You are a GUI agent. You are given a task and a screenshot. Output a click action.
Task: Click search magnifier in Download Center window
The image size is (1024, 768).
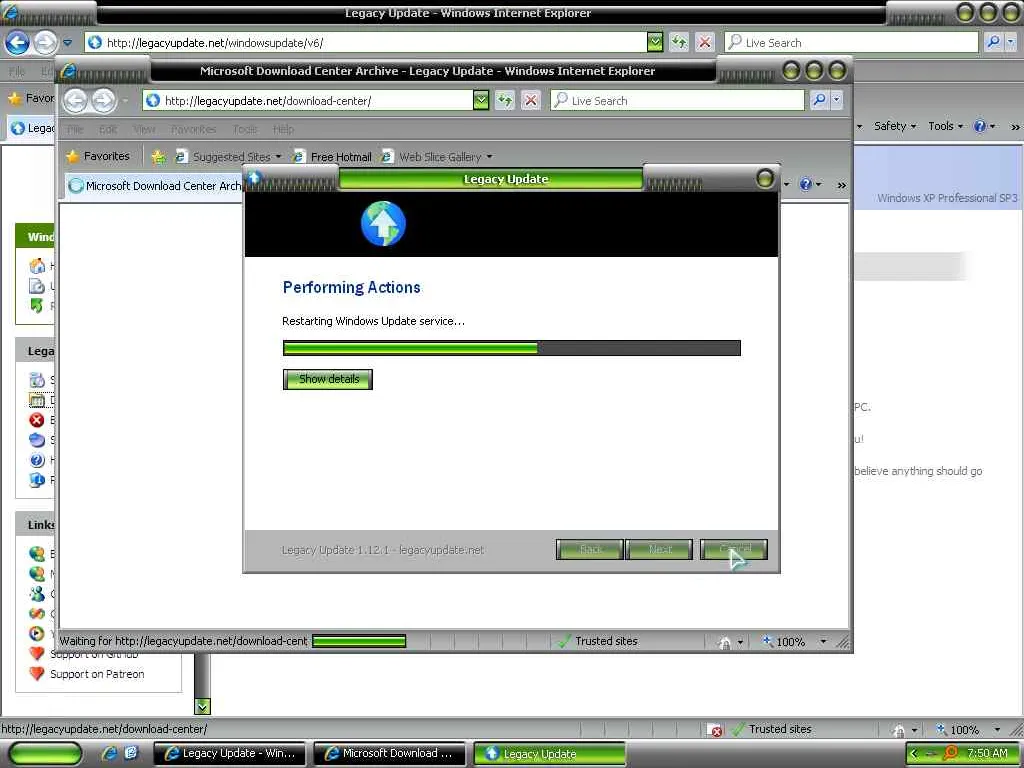[819, 101]
